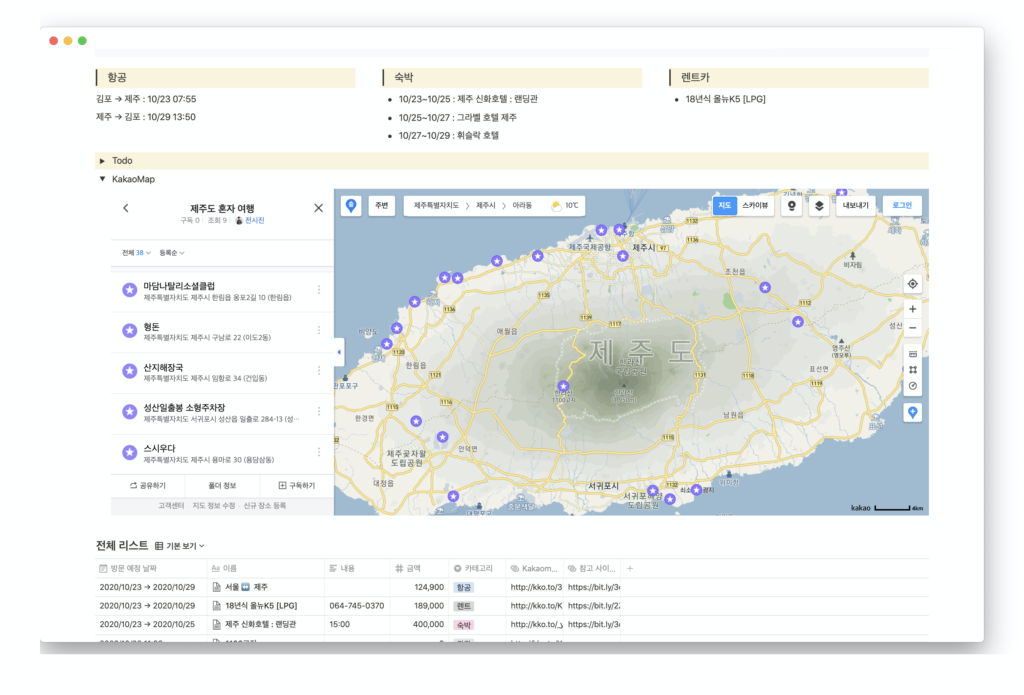
Task: Select the 지도 map view toggle
Action: coord(725,205)
